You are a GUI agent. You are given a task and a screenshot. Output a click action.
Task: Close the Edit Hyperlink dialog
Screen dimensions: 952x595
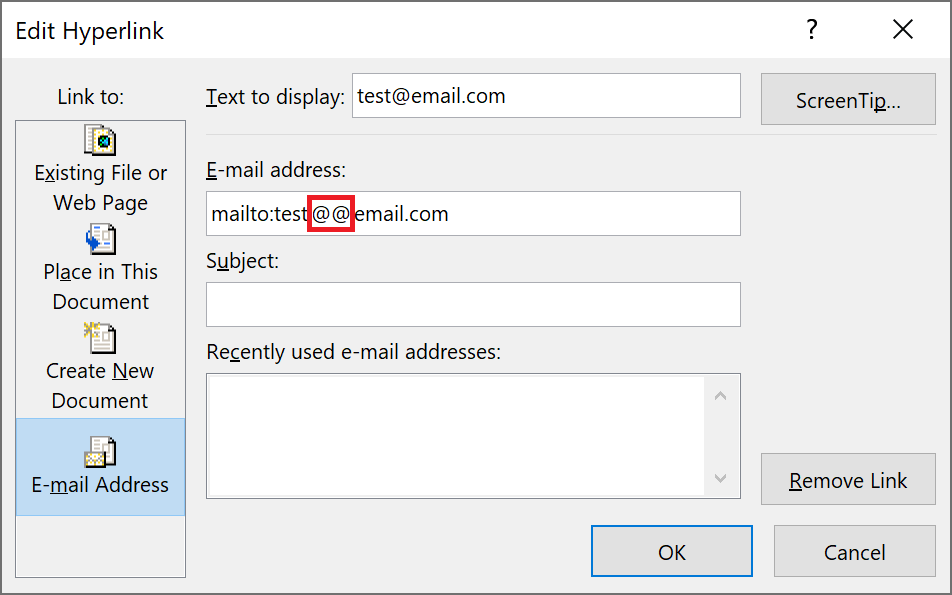903,29
